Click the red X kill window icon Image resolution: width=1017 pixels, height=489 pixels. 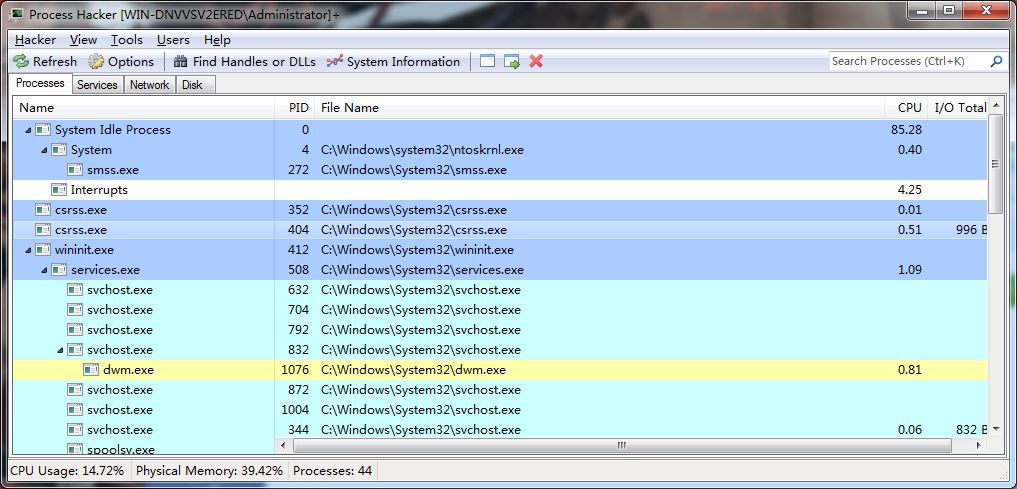point(536,62)
